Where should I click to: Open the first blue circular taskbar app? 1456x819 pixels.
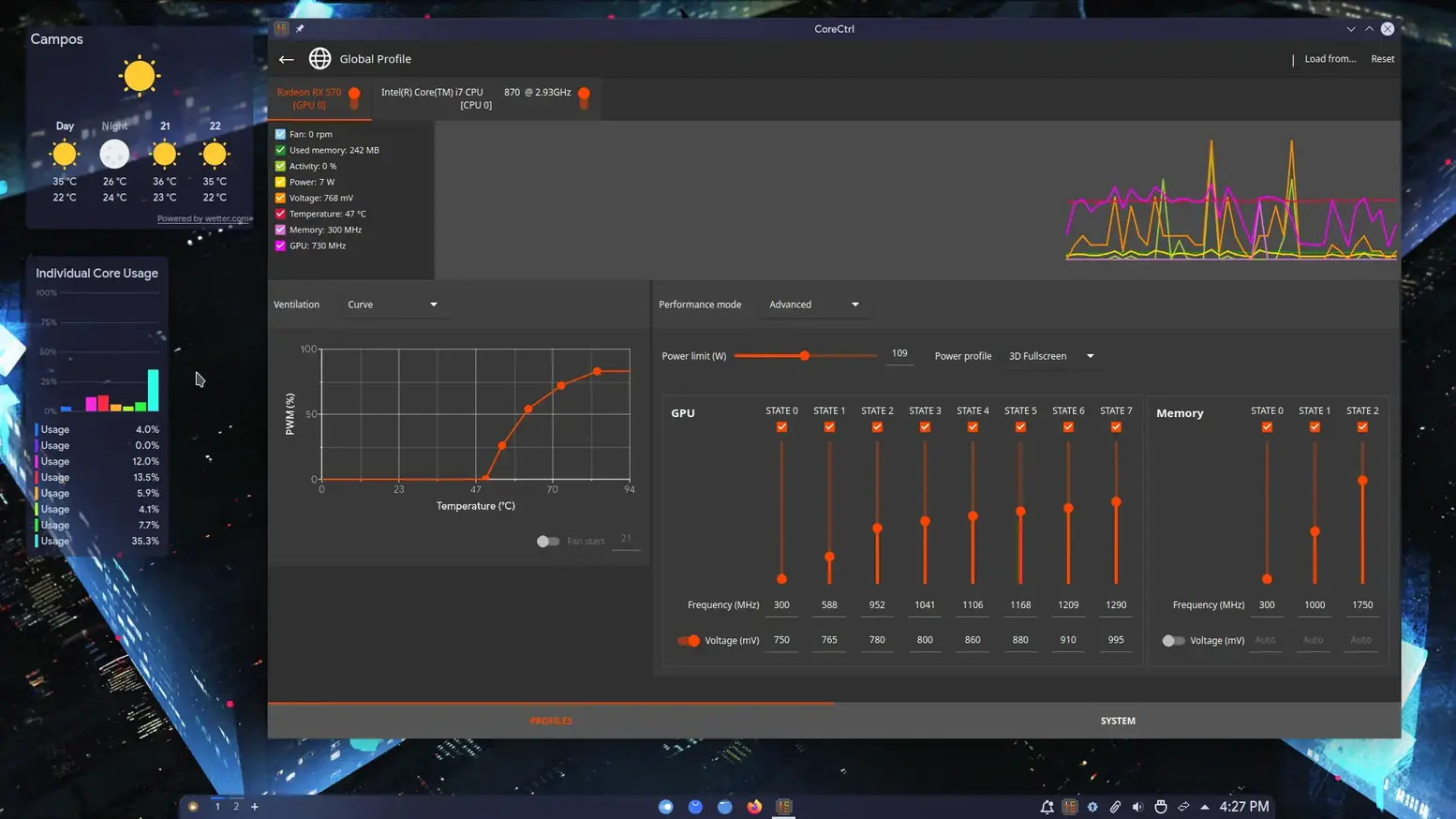[666, 806]
